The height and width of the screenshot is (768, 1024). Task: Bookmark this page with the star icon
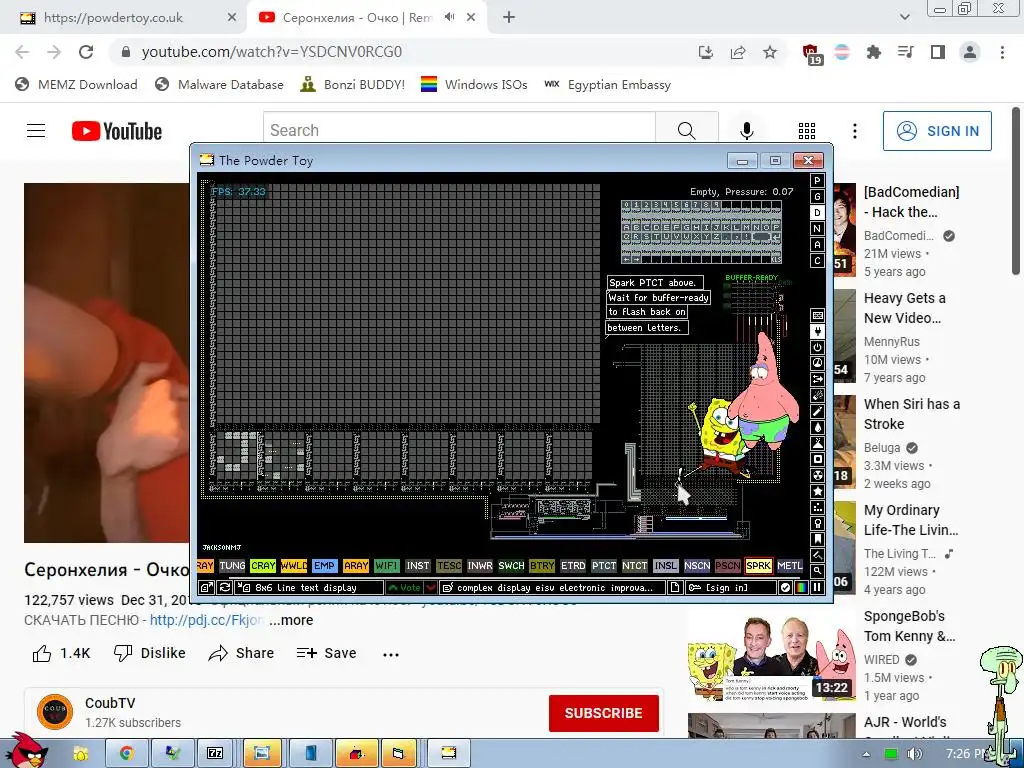[x=770, y=52]
